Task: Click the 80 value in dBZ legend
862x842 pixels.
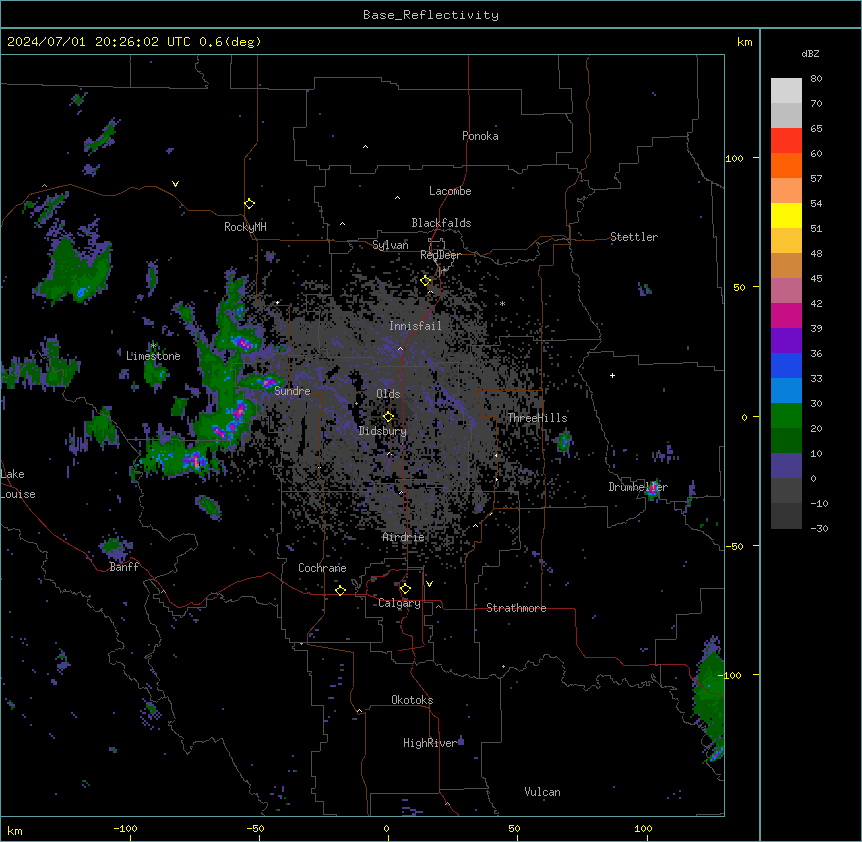Action: [816, 79]
